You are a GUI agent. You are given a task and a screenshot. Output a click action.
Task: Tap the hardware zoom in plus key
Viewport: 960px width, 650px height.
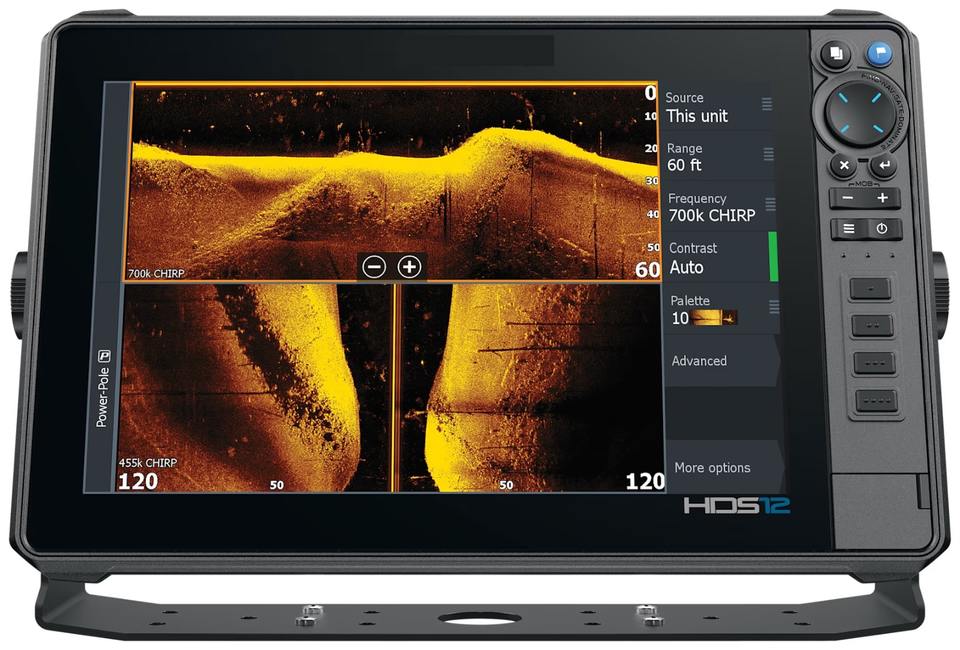click(882, 198)
